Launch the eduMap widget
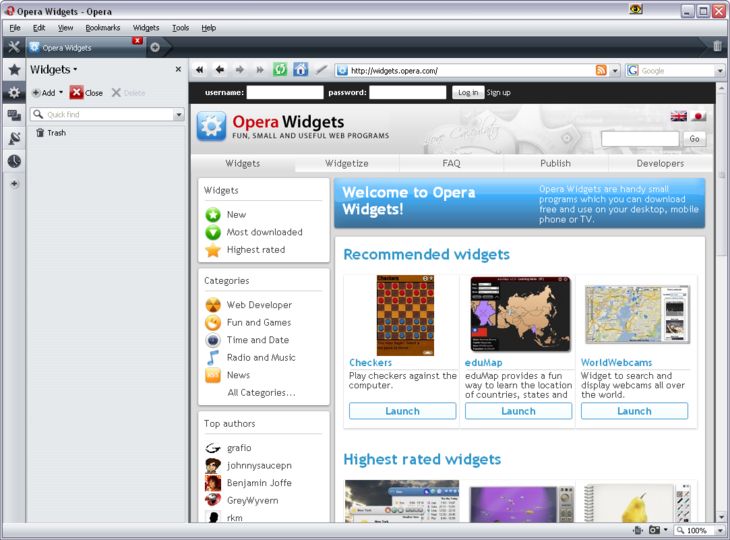Viewport: 730px width, 540px height. [518, 411]
